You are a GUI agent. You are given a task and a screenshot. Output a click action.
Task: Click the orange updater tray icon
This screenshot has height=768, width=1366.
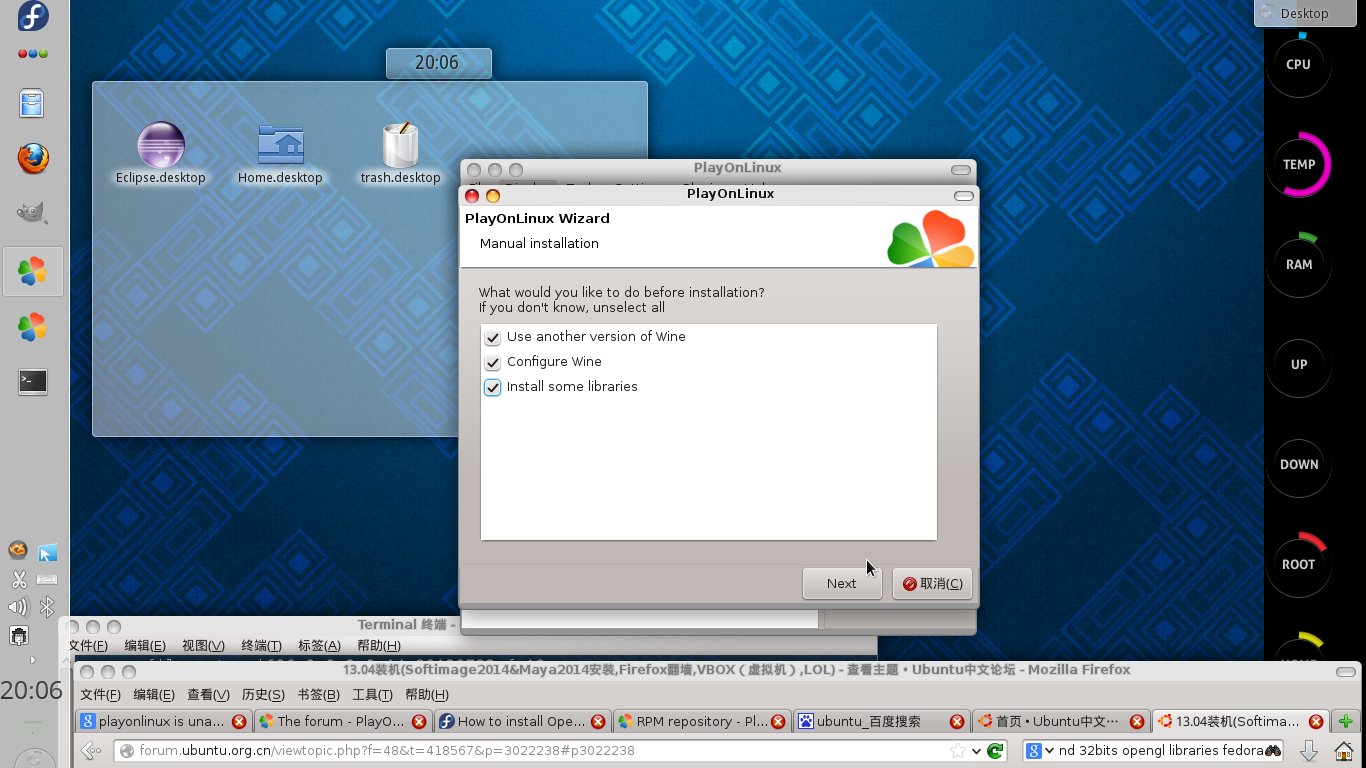[18, 550]
